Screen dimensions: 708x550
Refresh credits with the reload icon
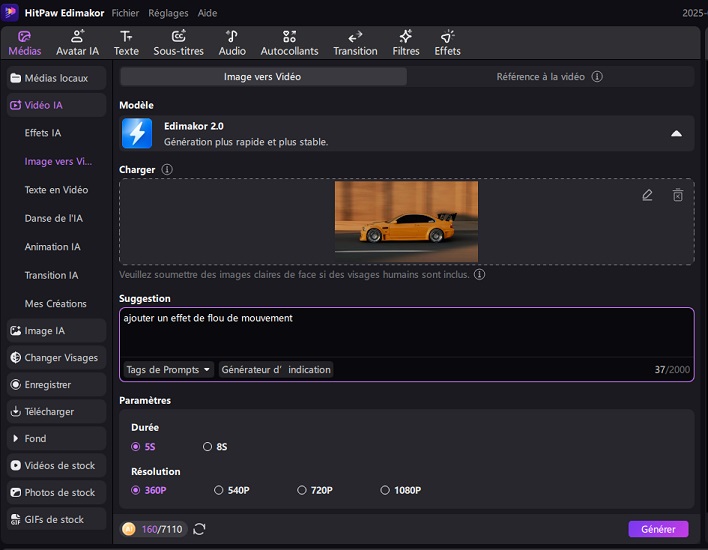[200, 529]
